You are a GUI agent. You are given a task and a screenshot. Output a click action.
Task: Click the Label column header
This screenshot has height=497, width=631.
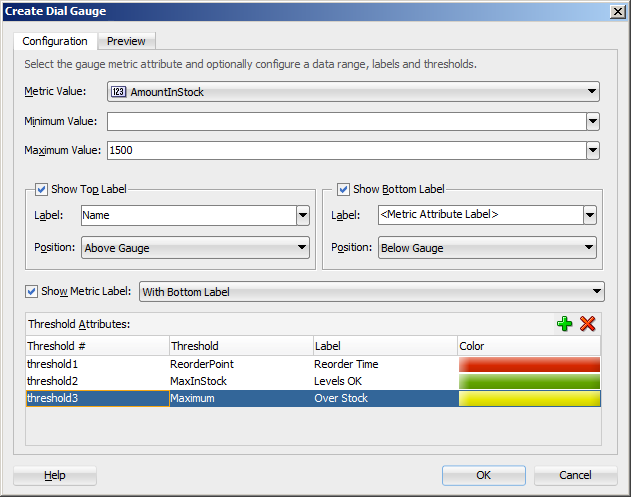tap(385, 346)
